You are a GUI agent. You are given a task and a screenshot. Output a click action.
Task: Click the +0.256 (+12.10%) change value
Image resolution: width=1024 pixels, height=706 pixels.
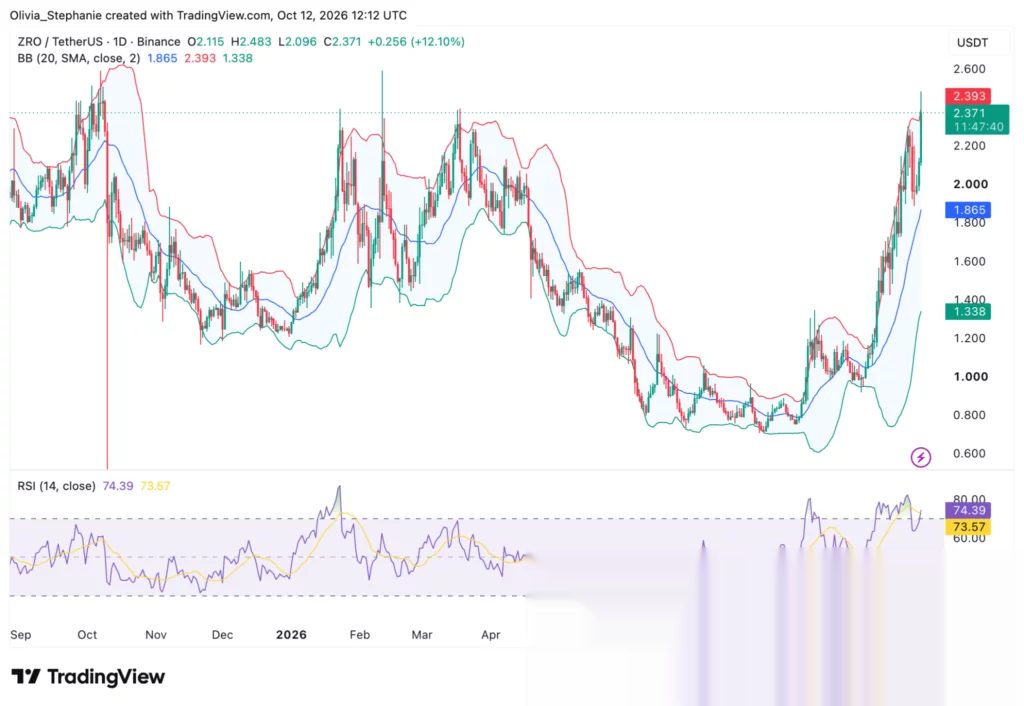coord(416,42)
